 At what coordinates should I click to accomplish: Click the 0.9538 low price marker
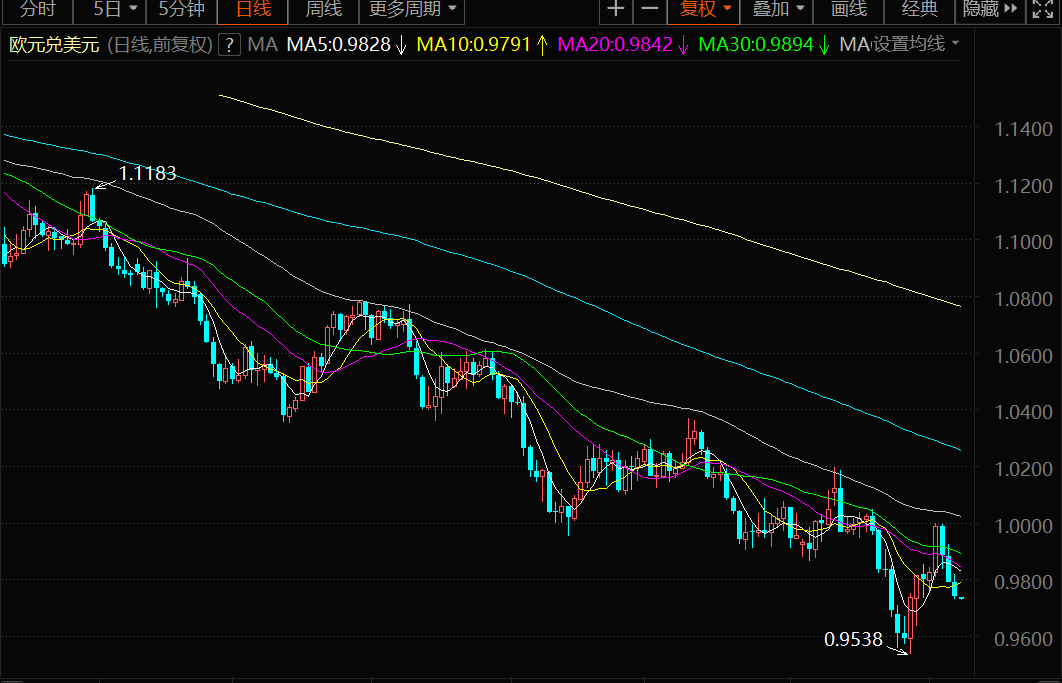pos(853,639)
